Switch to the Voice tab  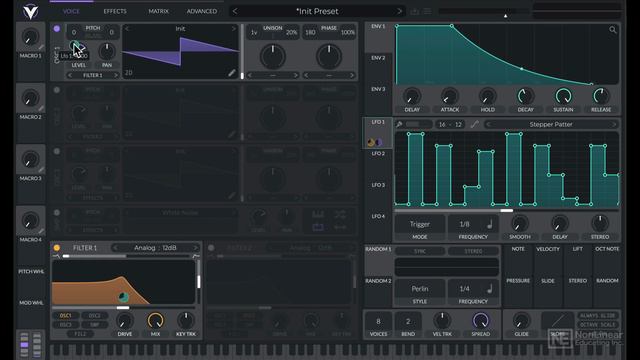[x=71, y=11]
